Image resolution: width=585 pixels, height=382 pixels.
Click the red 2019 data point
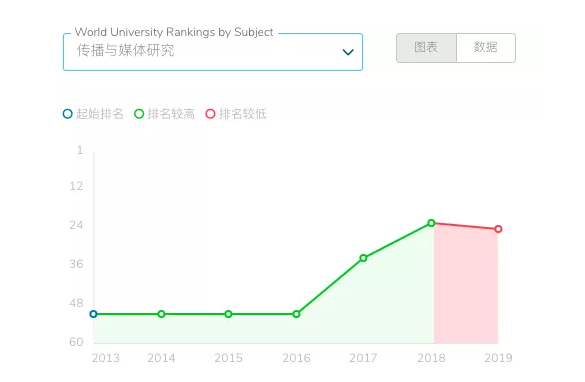(x=498, y=229)
